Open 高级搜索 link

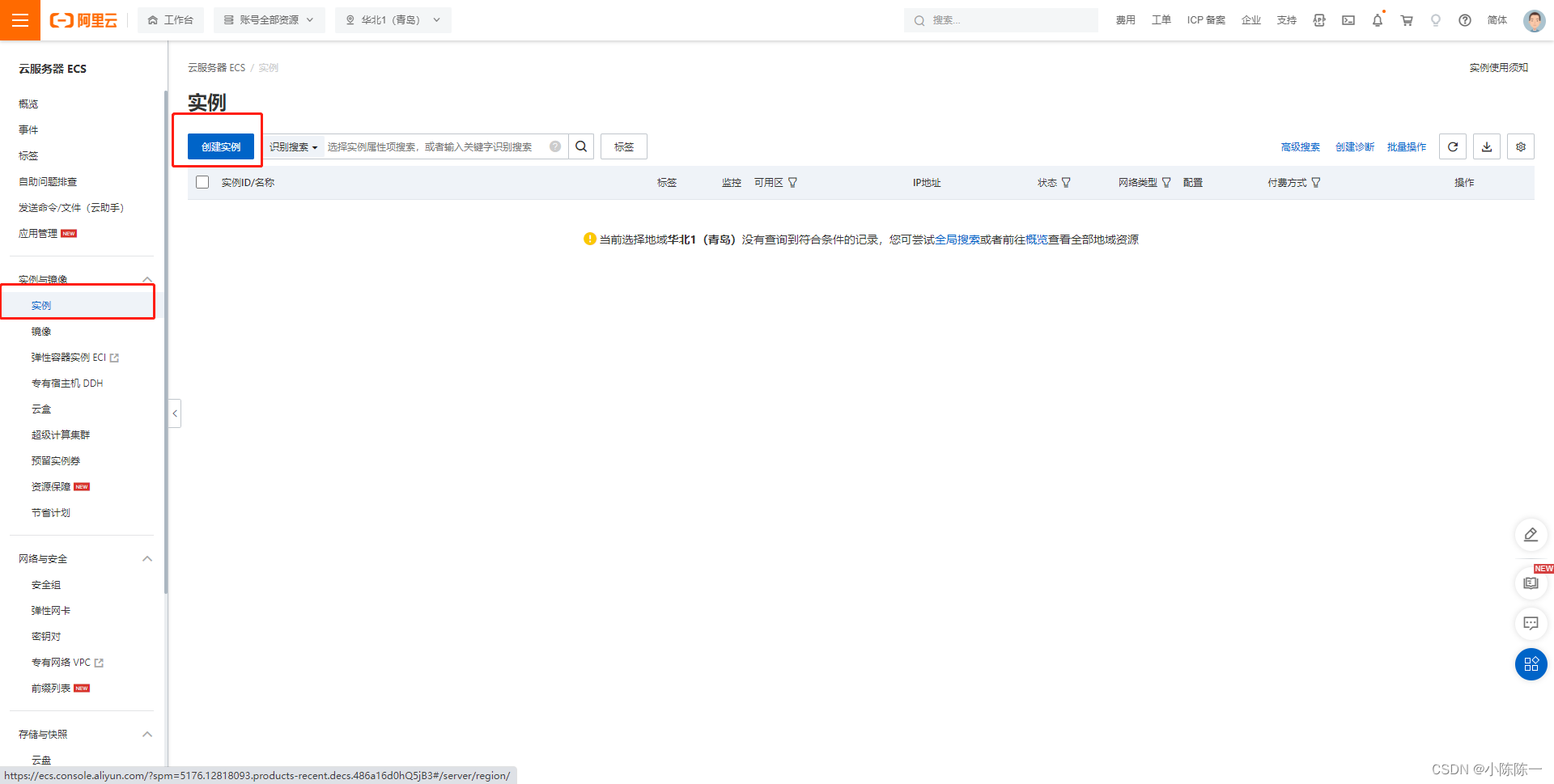(x=1301, y=146)
